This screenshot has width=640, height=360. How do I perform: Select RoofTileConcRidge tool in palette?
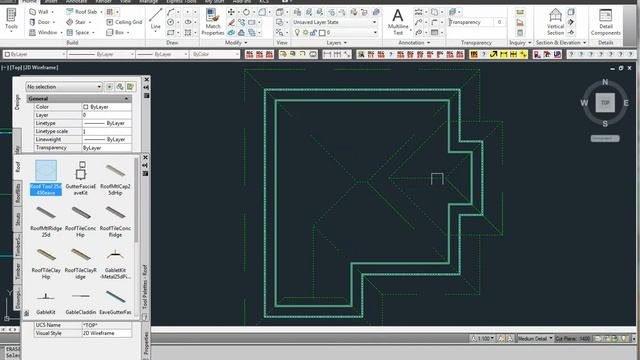(115, 222)
